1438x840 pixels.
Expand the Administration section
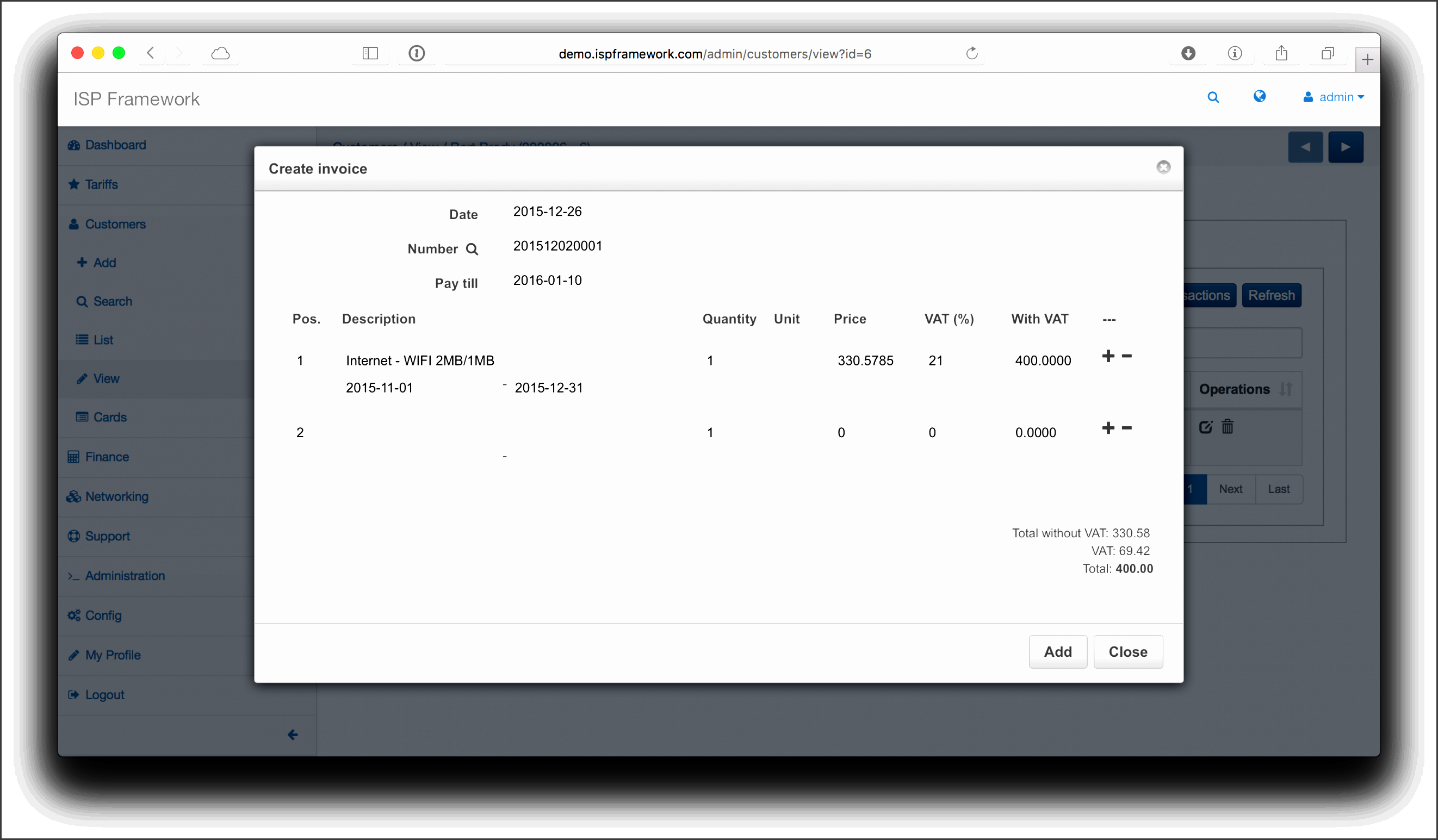[x=125, y=575]
